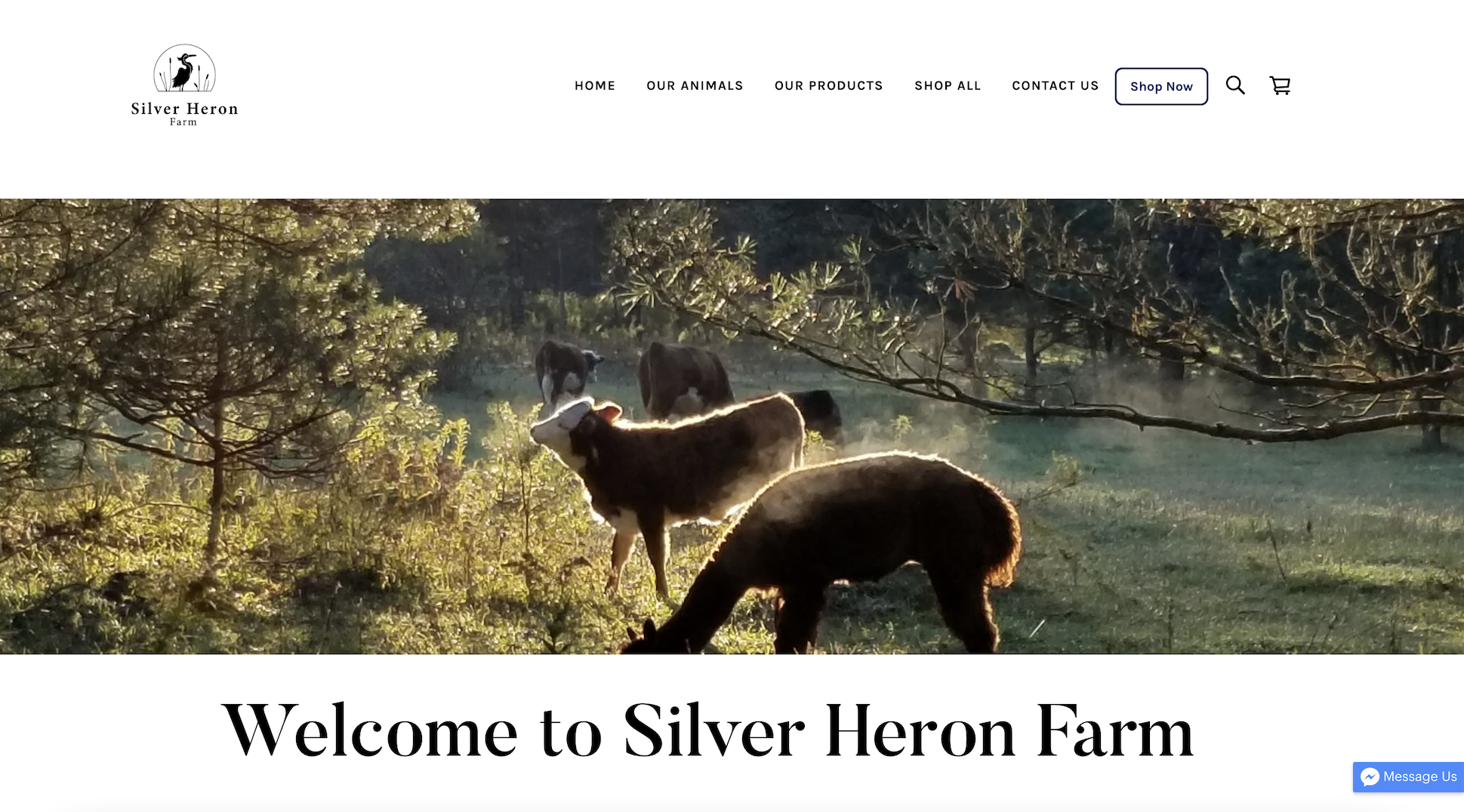The height and width of the screenshot is (812, 1464).
Task: Click the word Farm under the logo
Action: click(183, 121)
